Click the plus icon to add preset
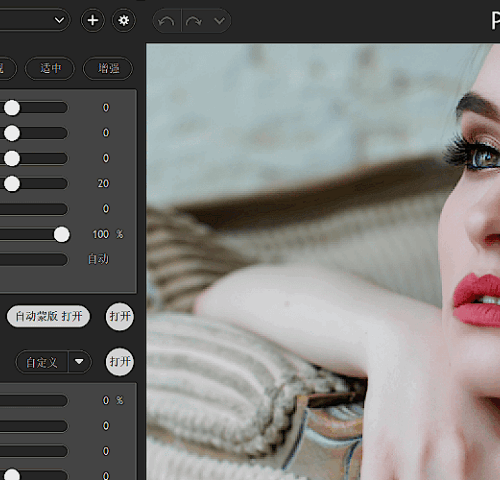Screen dimensions: 500x480 pos(93,20)
